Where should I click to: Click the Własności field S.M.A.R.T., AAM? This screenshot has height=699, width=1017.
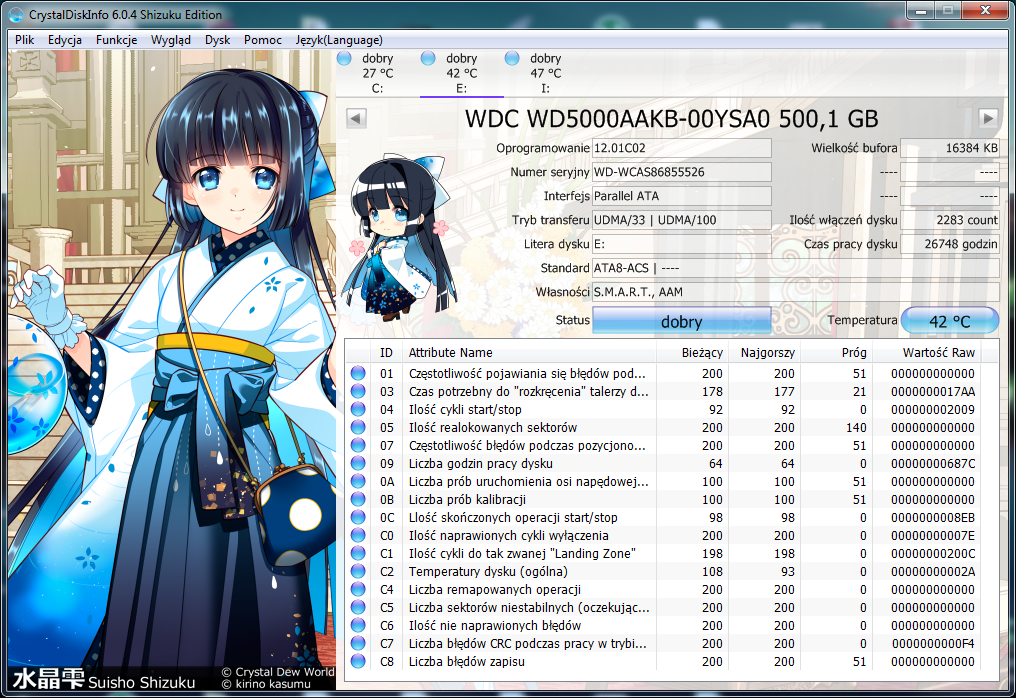pyautogui.click(x=796, y=292)
